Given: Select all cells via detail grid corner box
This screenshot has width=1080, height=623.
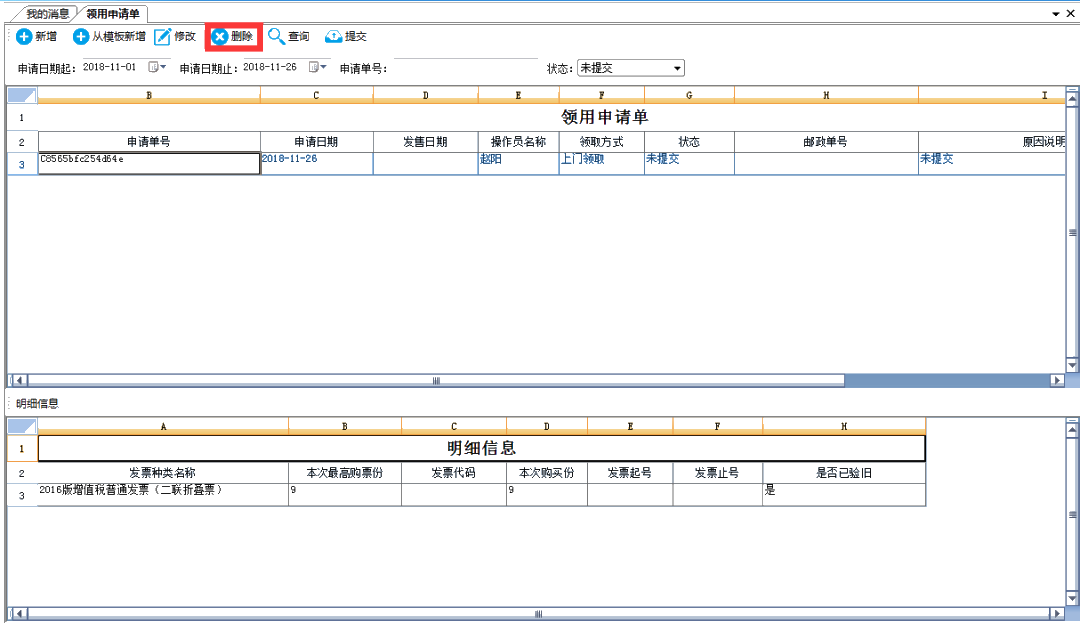Looking at the screenshot, I should (22, 426).
